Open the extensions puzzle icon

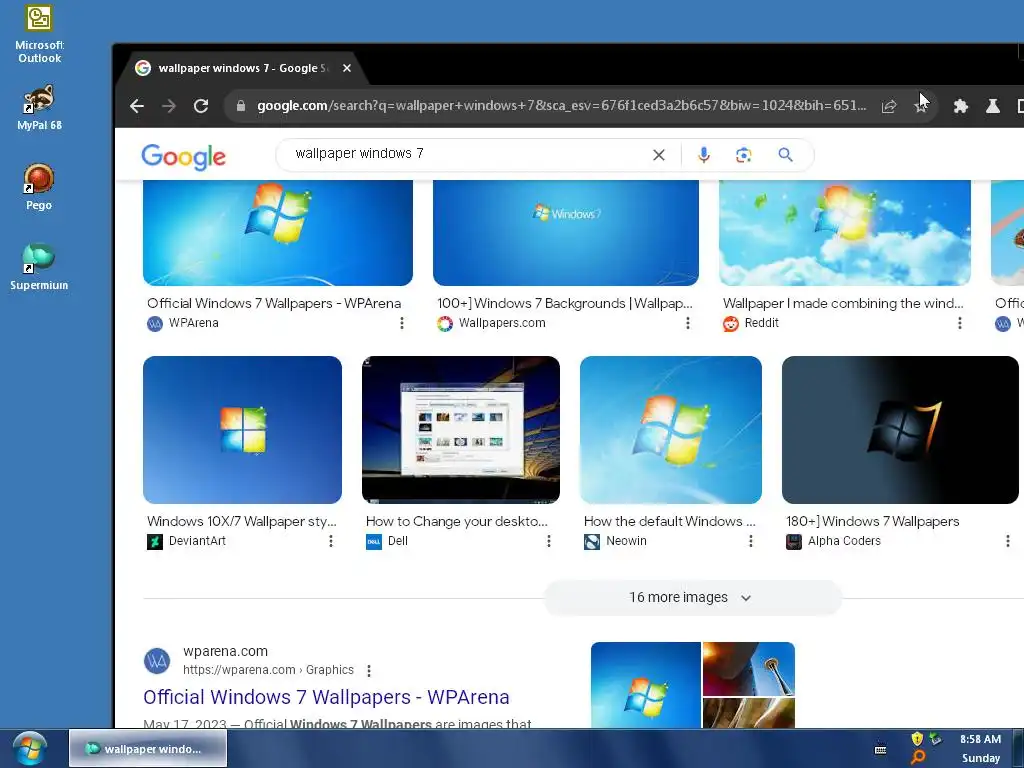pos(960,106)
